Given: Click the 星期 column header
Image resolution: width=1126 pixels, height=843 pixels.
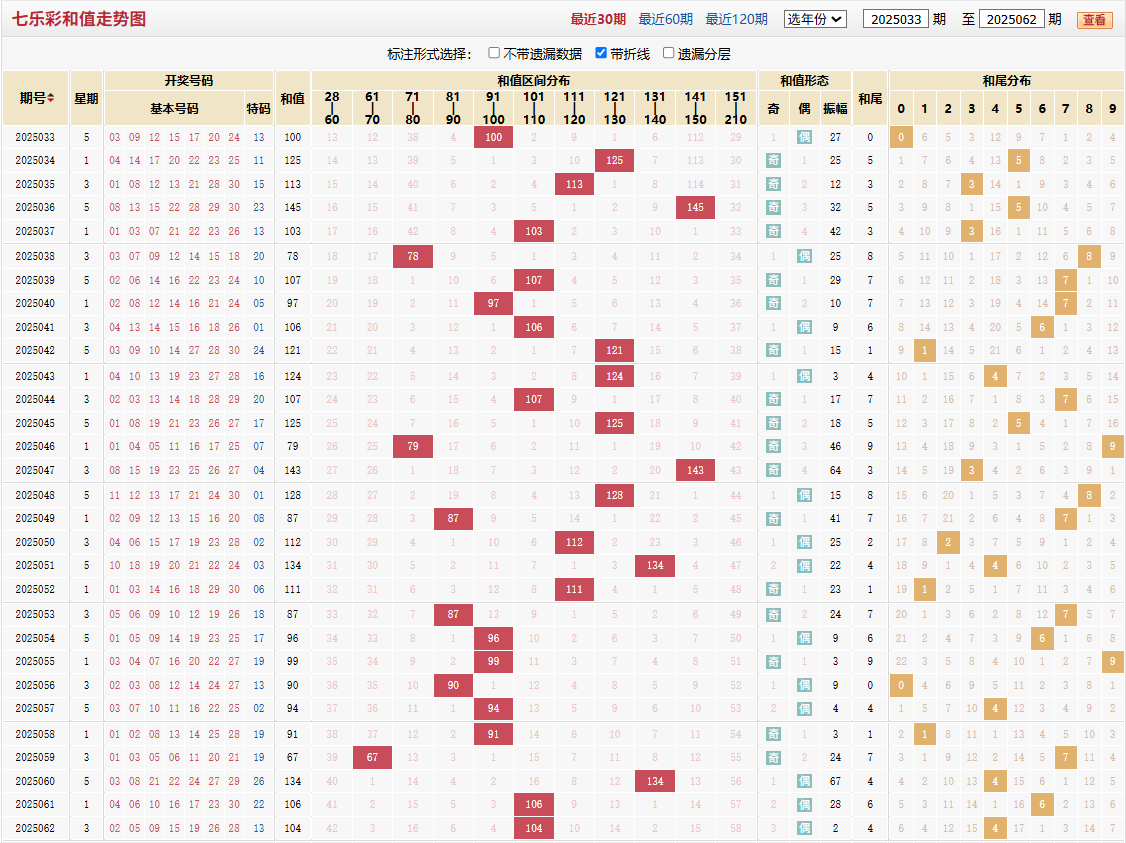Looking at the screenshot, I should [x=86, y=98].
